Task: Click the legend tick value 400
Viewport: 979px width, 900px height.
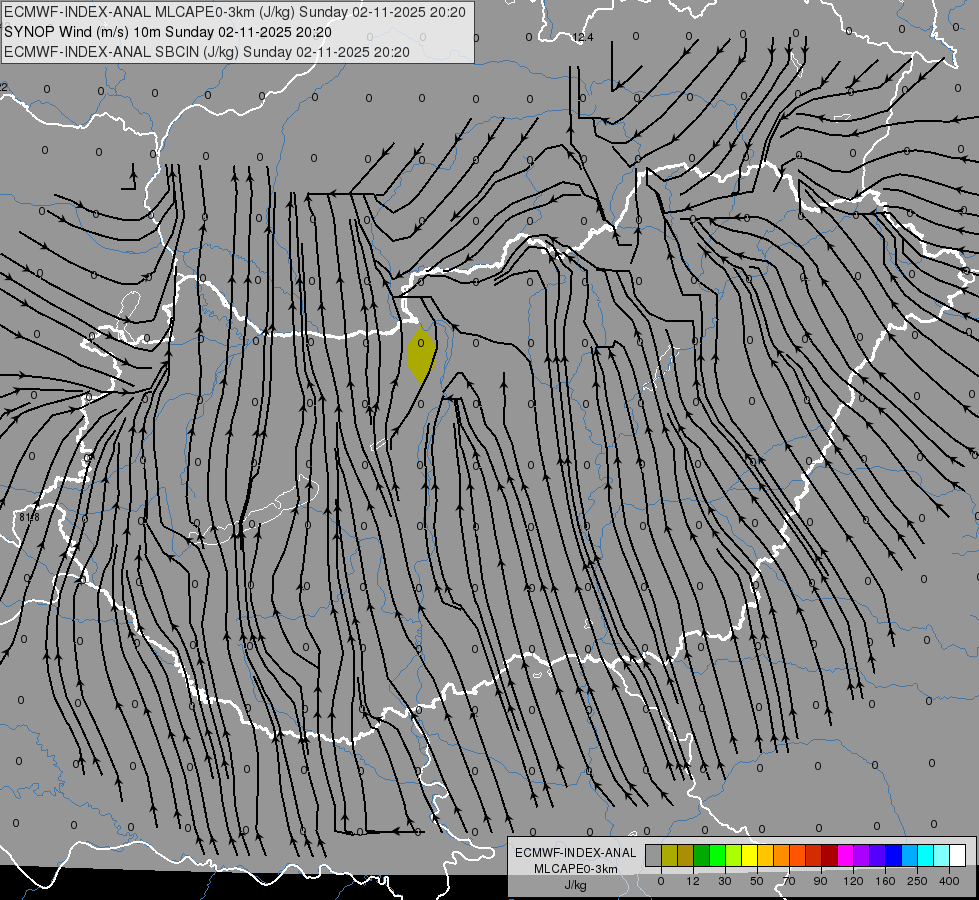Action: 949,881
